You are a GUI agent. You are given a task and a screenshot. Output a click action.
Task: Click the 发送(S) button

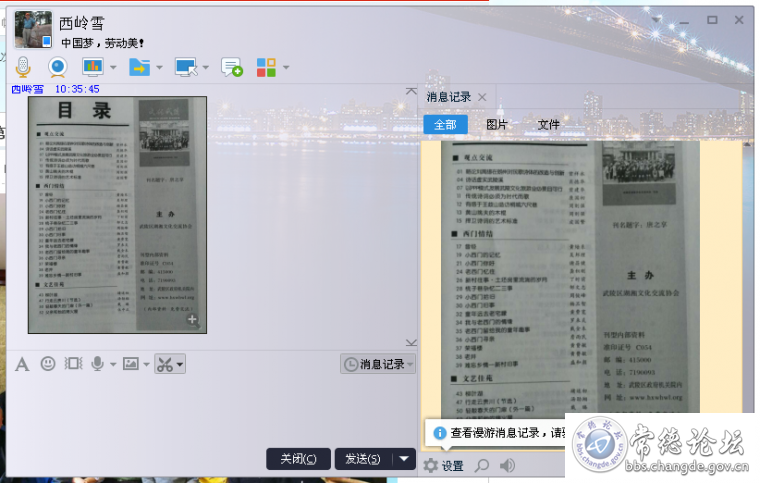(x=363, y=459)
